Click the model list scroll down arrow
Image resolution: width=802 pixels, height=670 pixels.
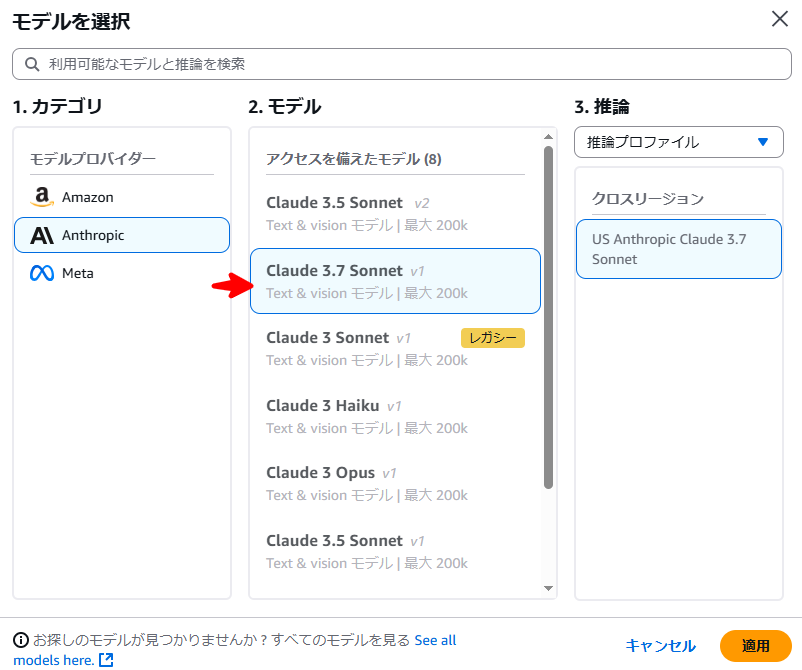[548, 588]
